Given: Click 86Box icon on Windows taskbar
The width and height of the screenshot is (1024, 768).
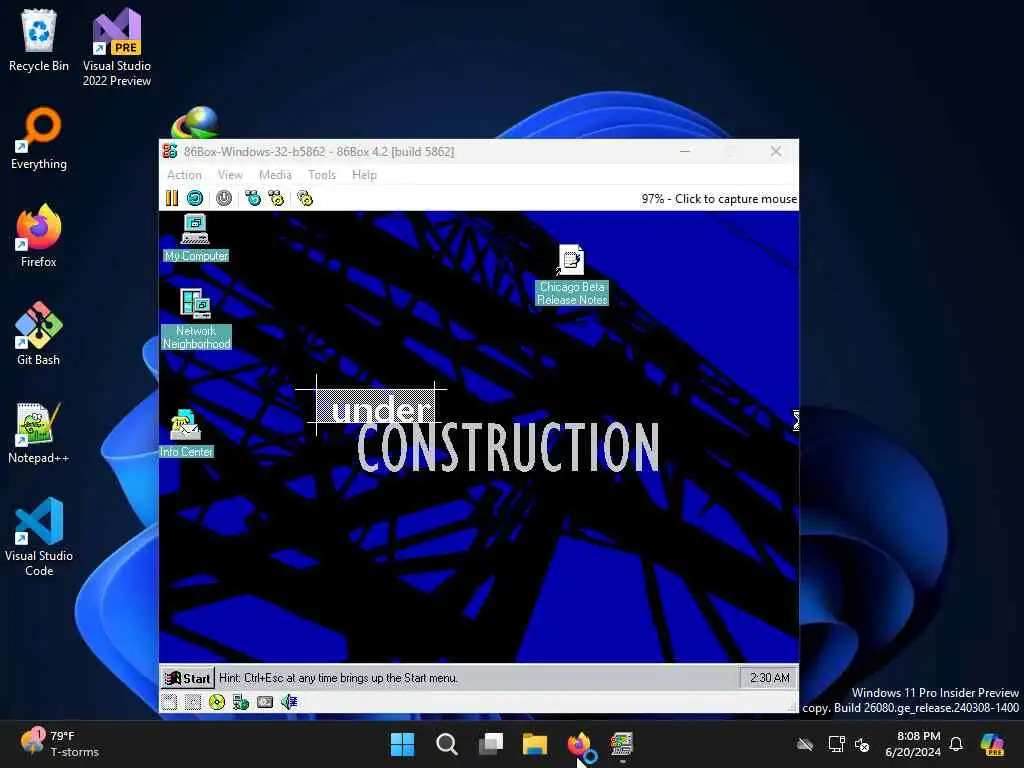Looking at the screenshot, I should 622,744.
